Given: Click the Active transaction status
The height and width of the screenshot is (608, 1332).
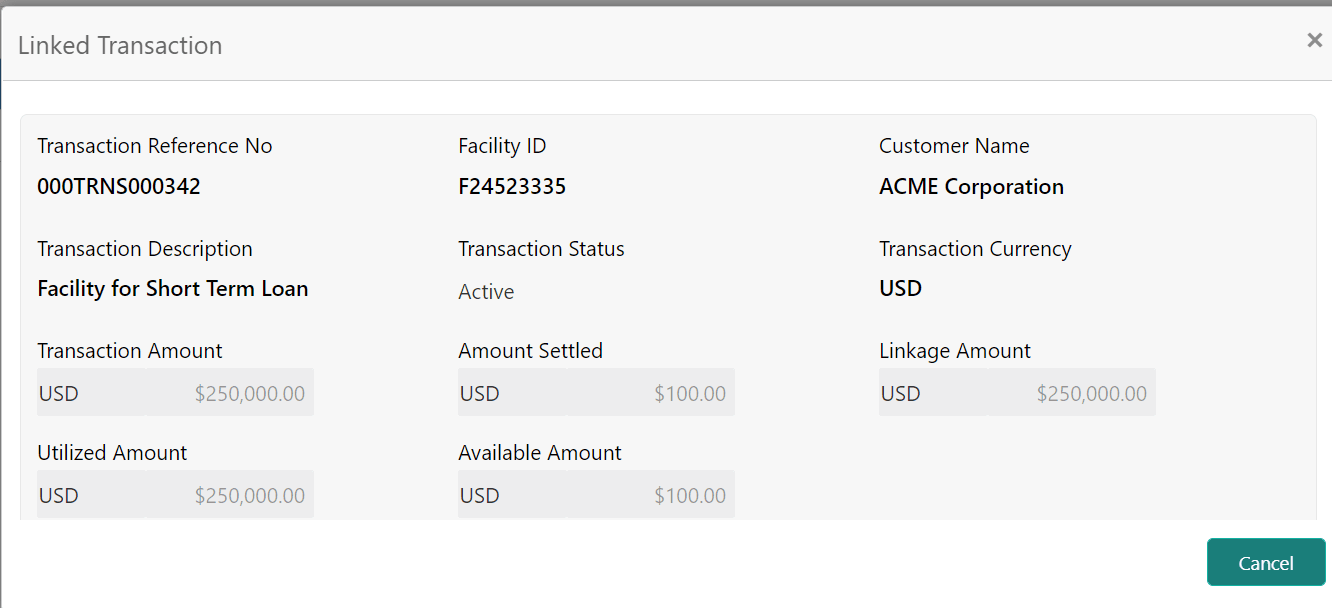Looking at the screenshot, I should click(486, 291).
